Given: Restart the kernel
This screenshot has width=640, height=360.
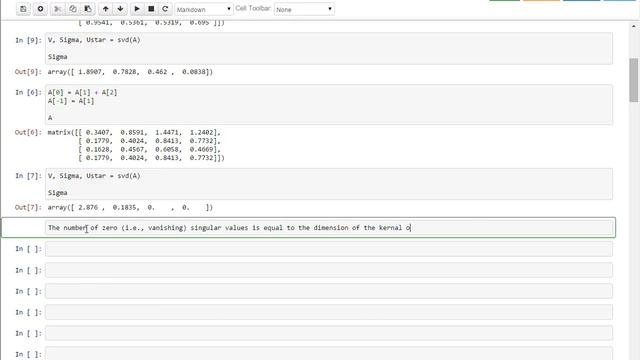Looking at the screenshot, I should (165, 9).
